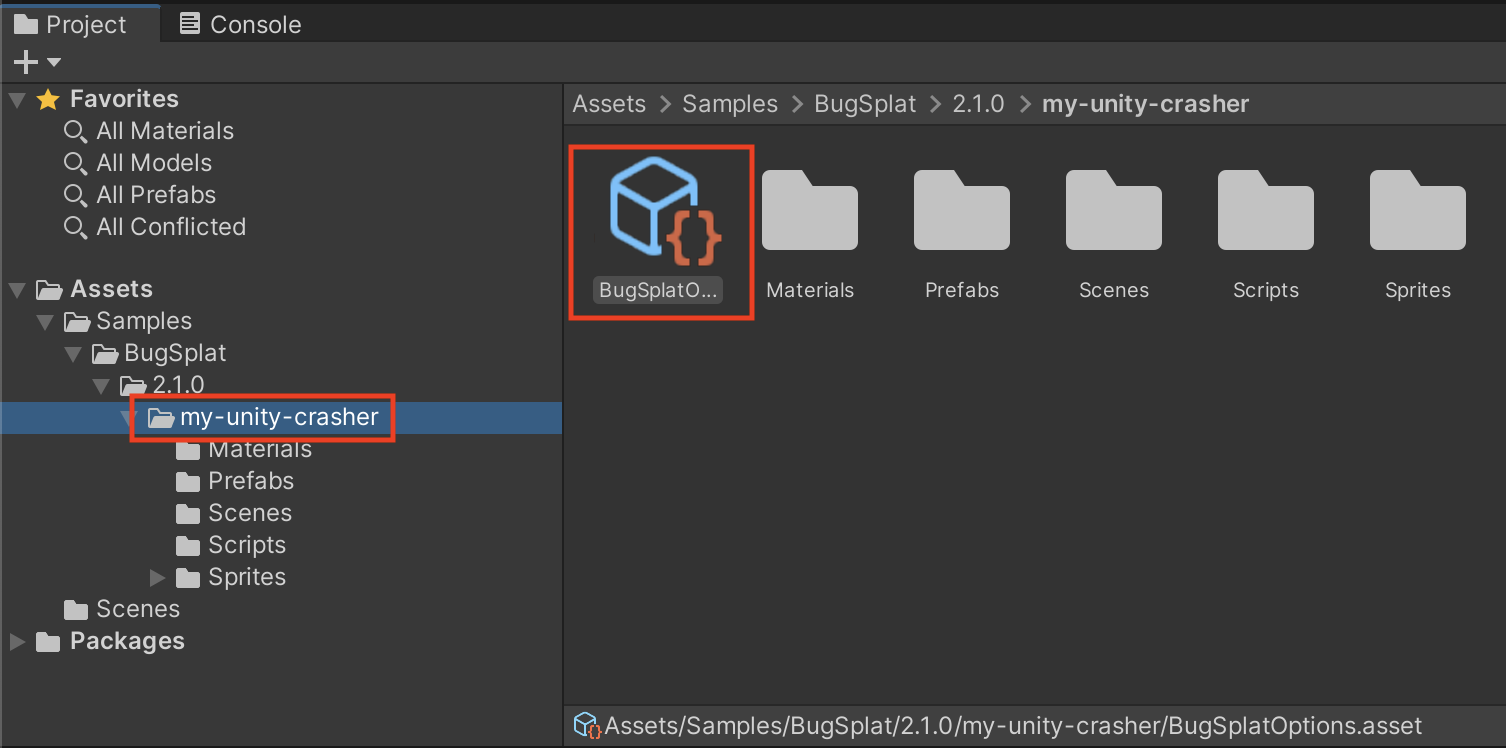Expand the Packages tree arrow
This screenshot has width=1506, height=748.
click(17, 641)
